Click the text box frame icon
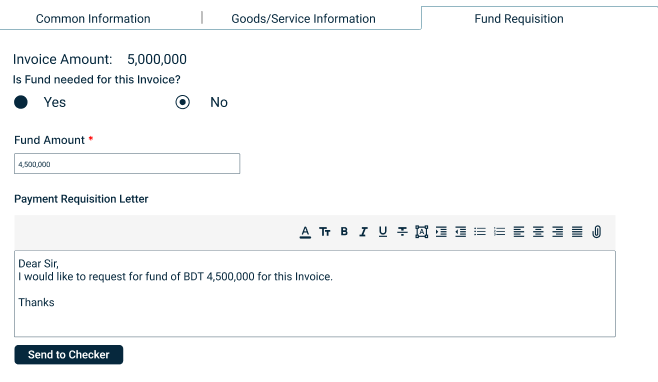Screen dimensions: 658x382 421,232
